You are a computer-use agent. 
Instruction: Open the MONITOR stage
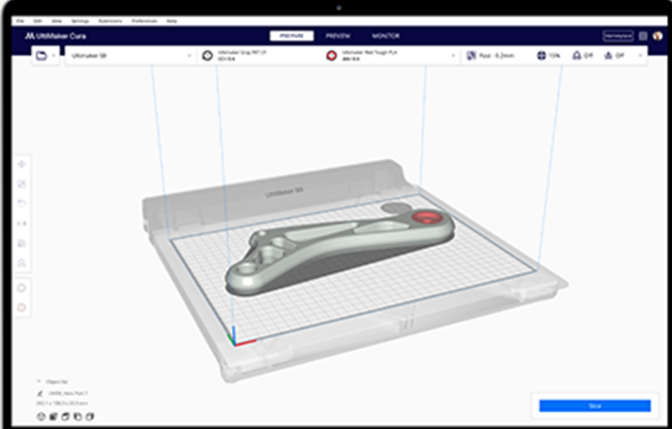tap(385, 35)
